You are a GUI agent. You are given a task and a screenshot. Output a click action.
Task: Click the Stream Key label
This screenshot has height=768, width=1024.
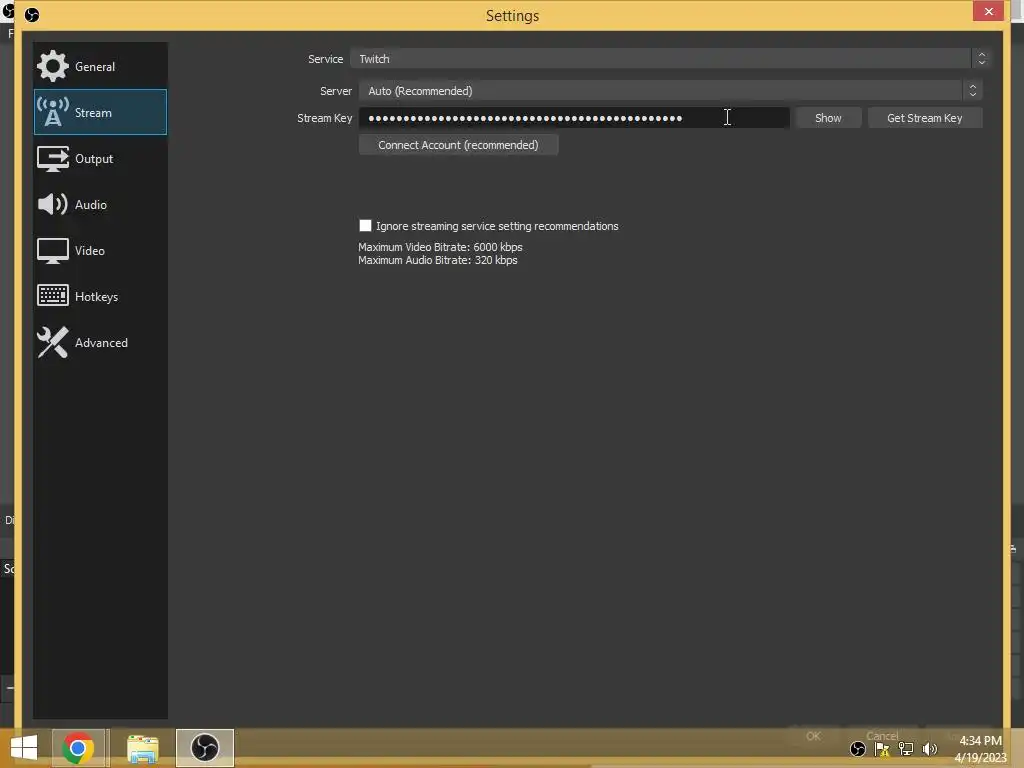325,118
